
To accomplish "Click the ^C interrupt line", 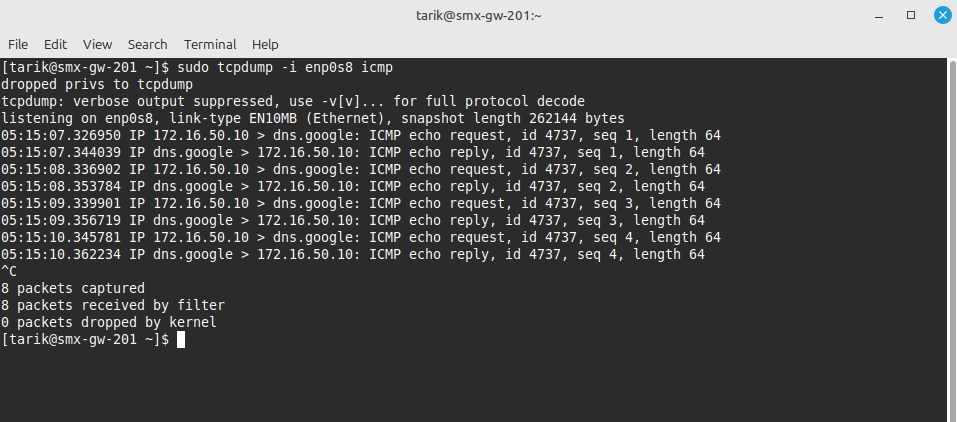I will pyautogui.click(x=9, y=271).
